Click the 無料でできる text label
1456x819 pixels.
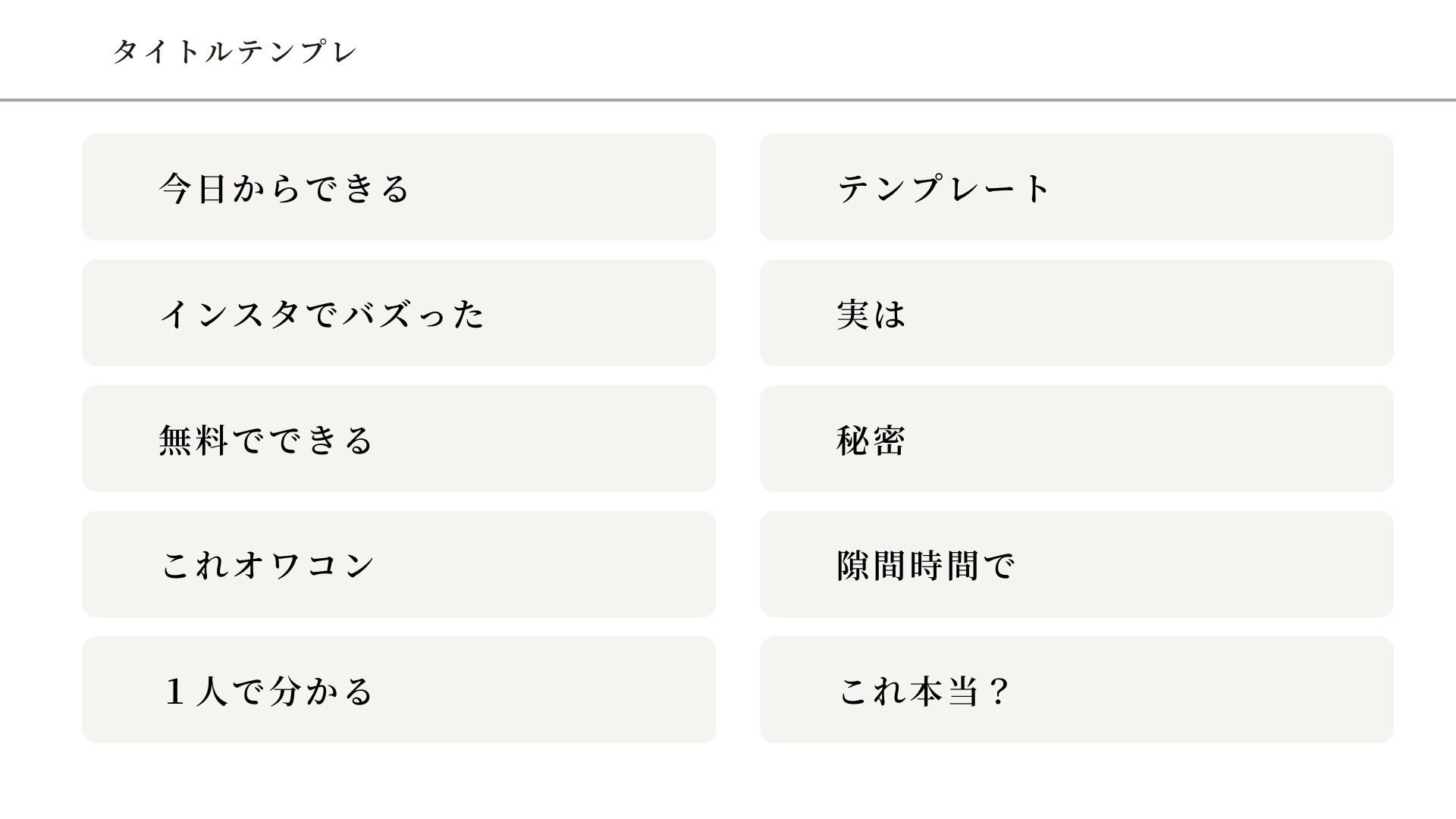coord(266,440)
